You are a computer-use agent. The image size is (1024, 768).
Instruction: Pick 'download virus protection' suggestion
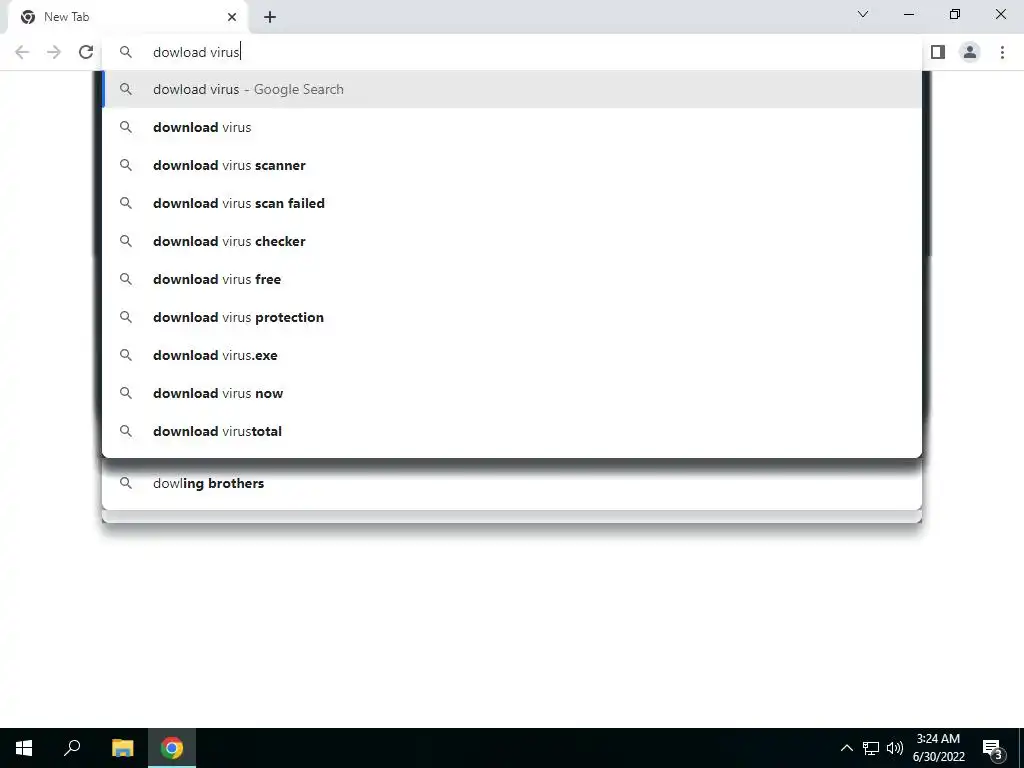(x=512, y=317)
